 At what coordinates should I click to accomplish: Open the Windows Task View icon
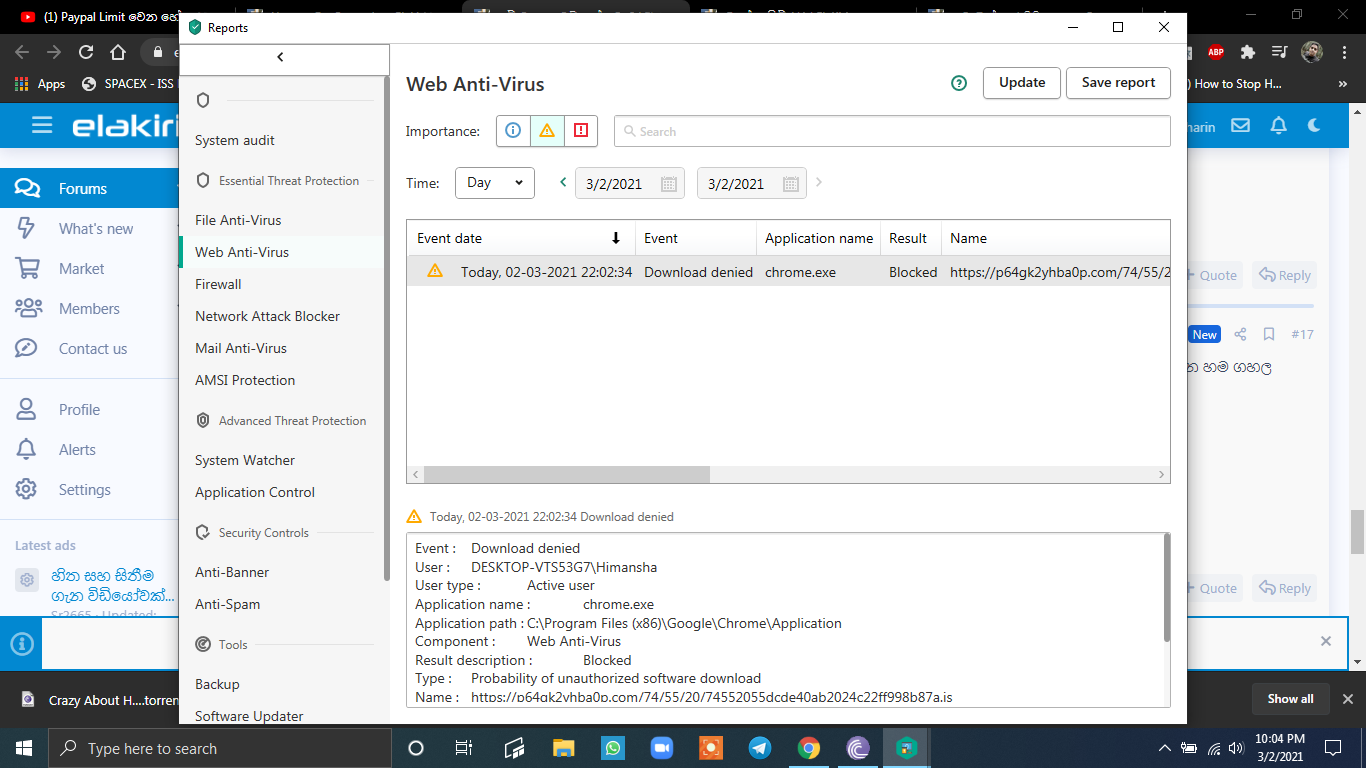point(464,748)
